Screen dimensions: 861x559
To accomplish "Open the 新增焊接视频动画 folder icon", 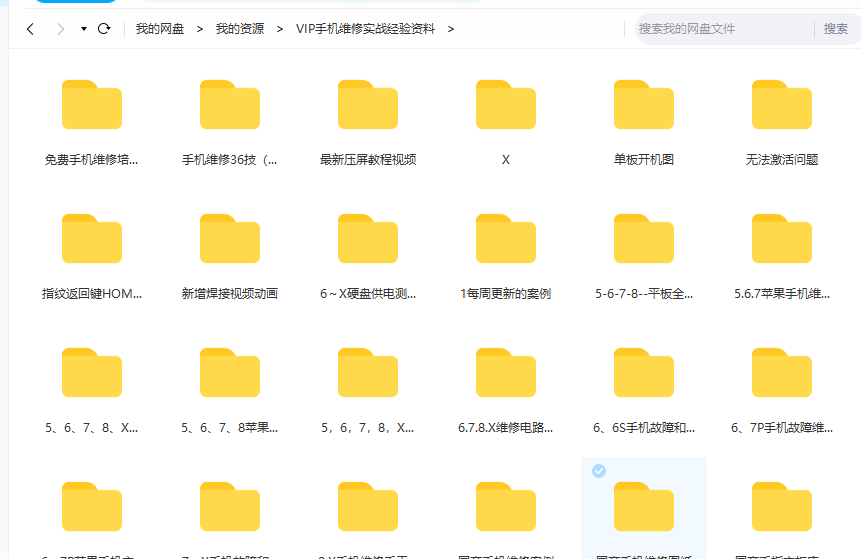I will coord(230,238).
